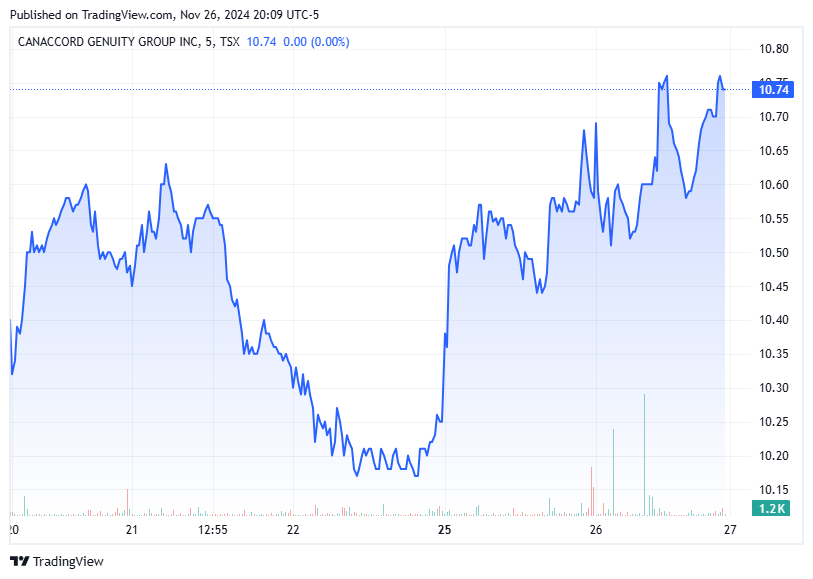Click the 10.74 price value in legend
This screenshot has height=579, width=813.
click(x=261, y=42)
